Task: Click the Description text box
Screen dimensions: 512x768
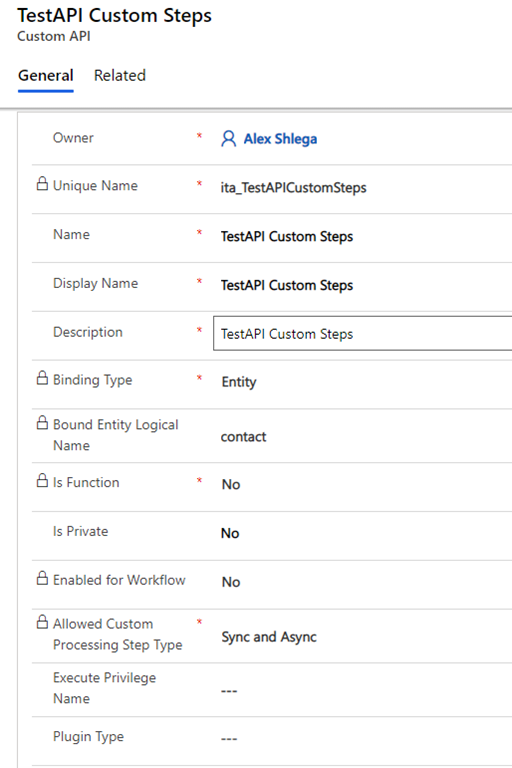Action: [363, 333]
